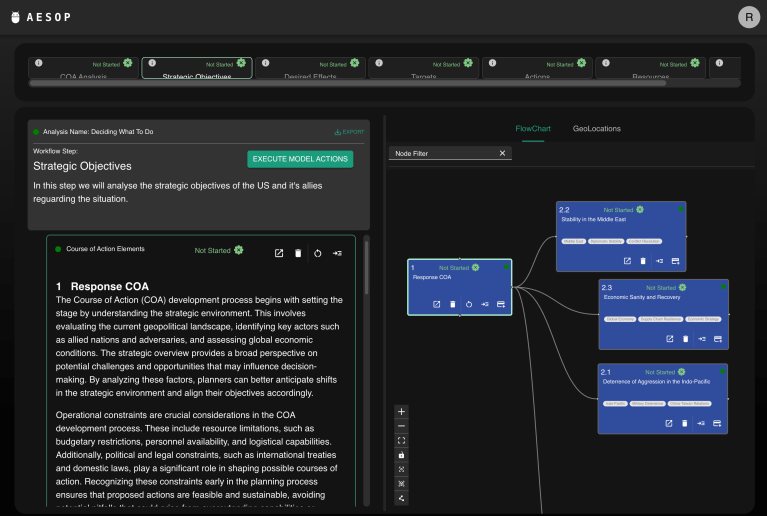This screenshot has width=767, height=516.
Task: Select the Desired Effects workflow step
Action: pos(310,68)
